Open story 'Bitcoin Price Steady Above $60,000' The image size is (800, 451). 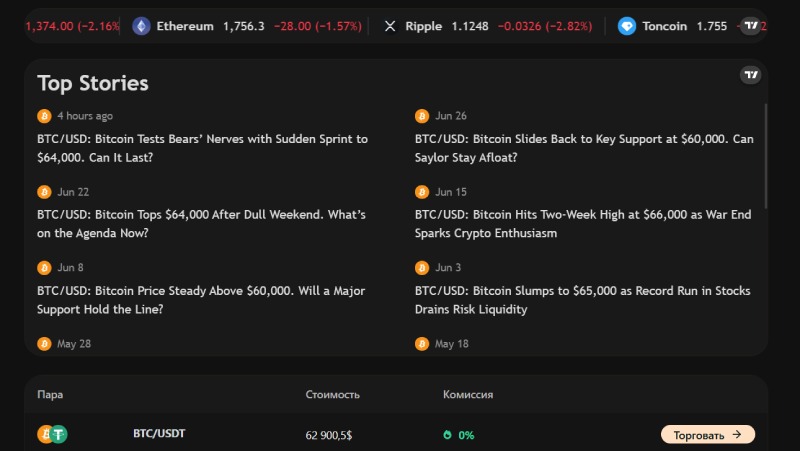point(201,299)
